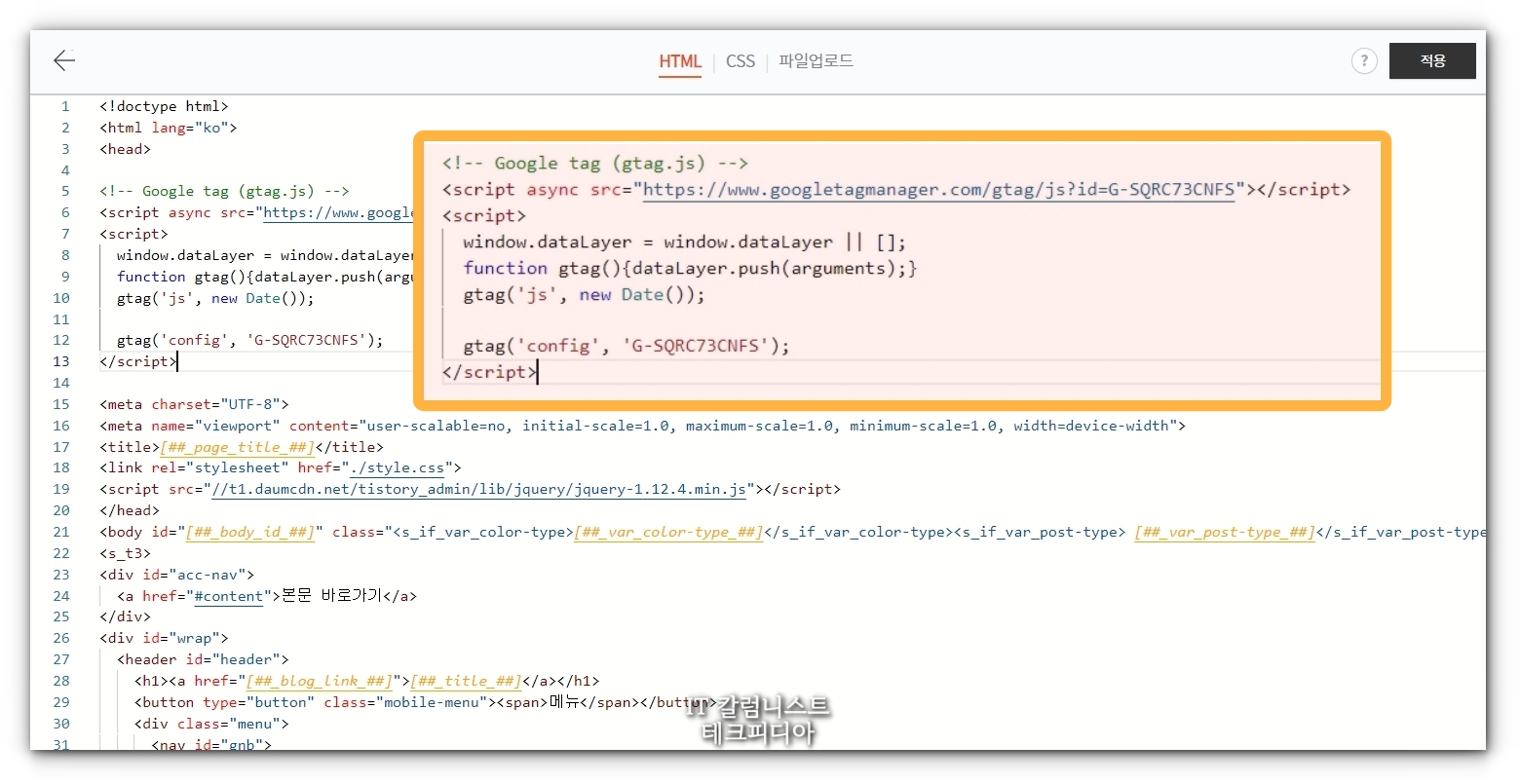Click the '<div id="acc-nav">' line
Screen dimensions: 1520x784
coord(176,575)
